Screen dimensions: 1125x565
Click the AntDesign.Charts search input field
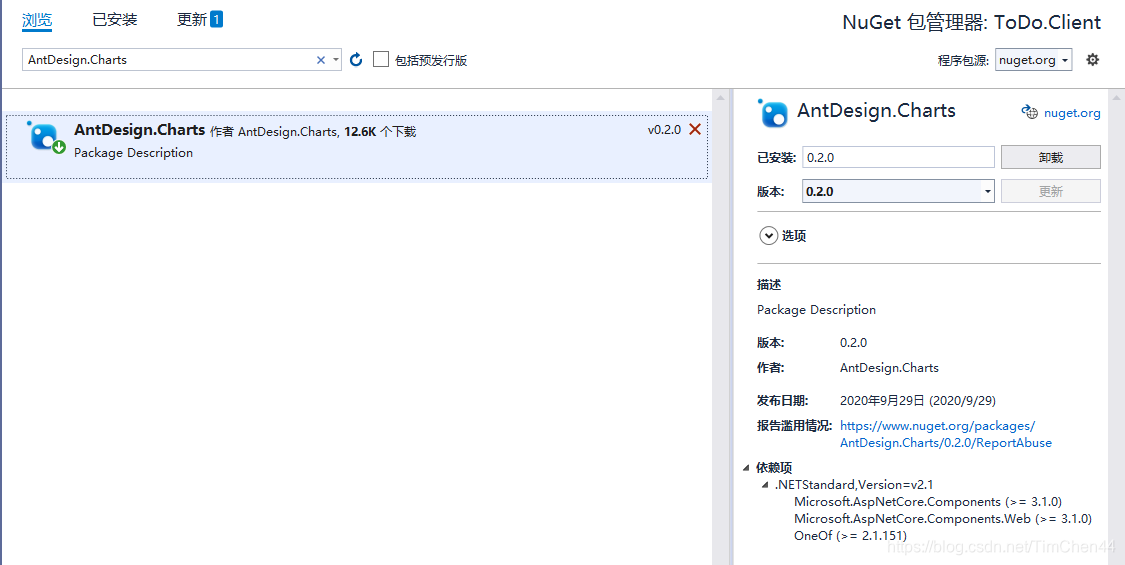169,60
